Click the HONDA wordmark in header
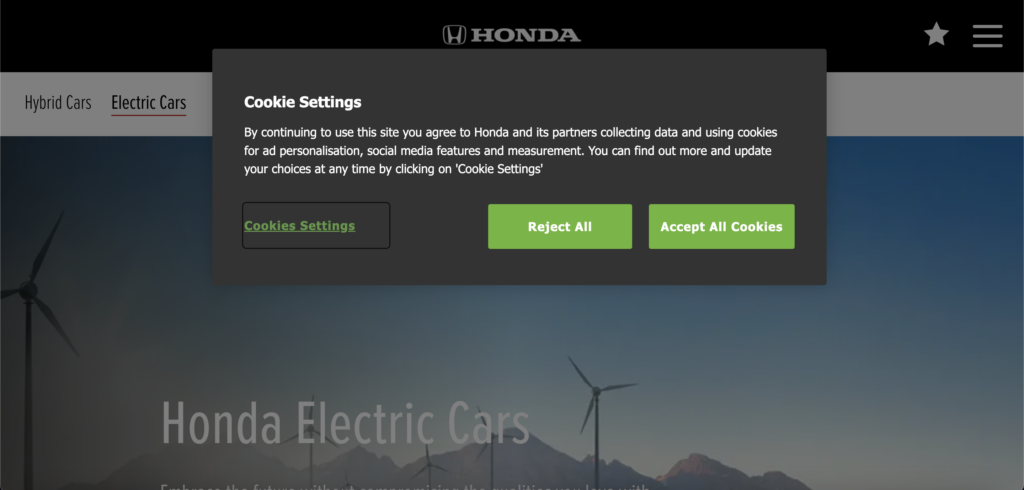This screenshot has height=490, width=1024. point(526,35)
